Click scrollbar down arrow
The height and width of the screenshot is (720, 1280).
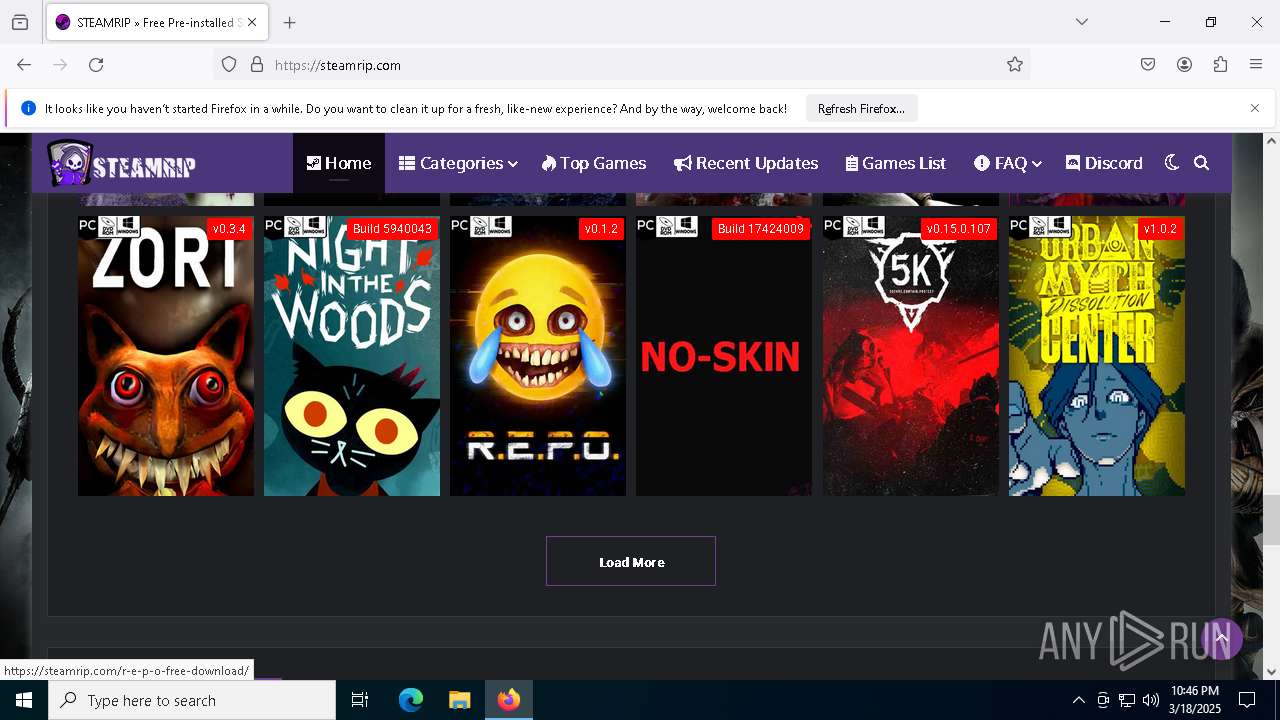[x=1271, y=672]
